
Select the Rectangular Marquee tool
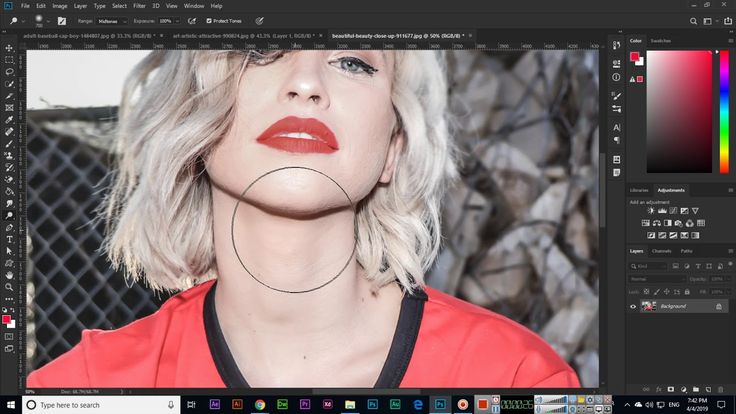[9, 60]
